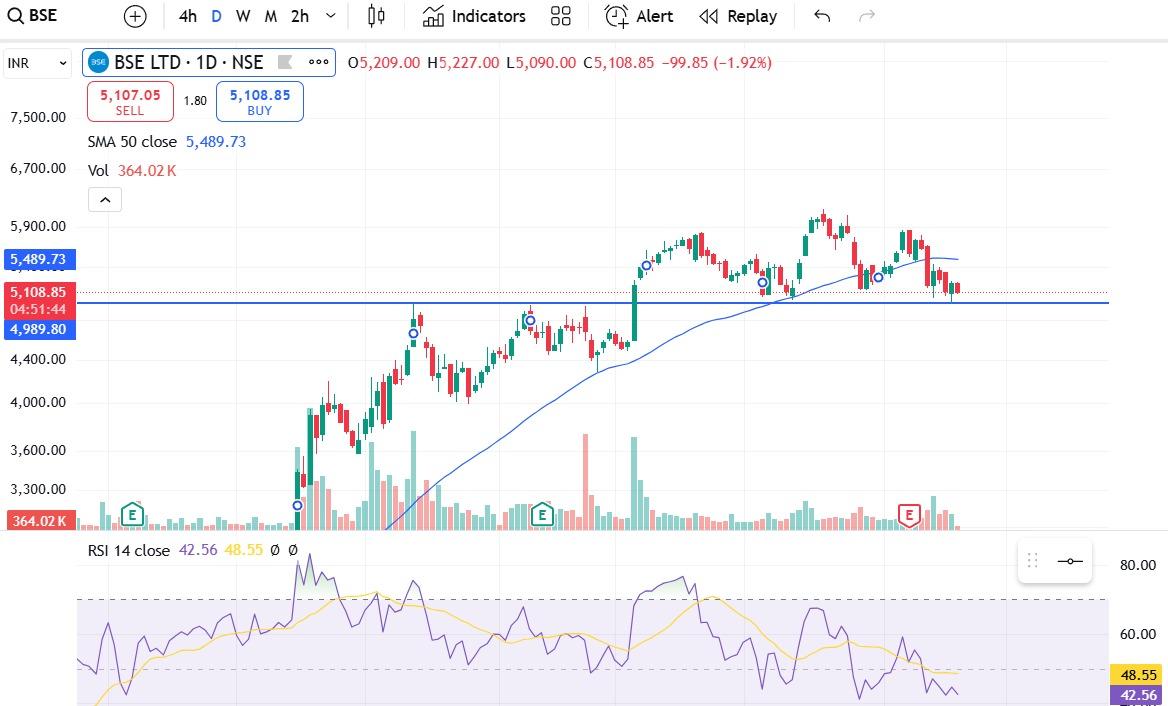
Task: Expand the timeframe dropdown arrow
Action: click(x=331, y=16)
